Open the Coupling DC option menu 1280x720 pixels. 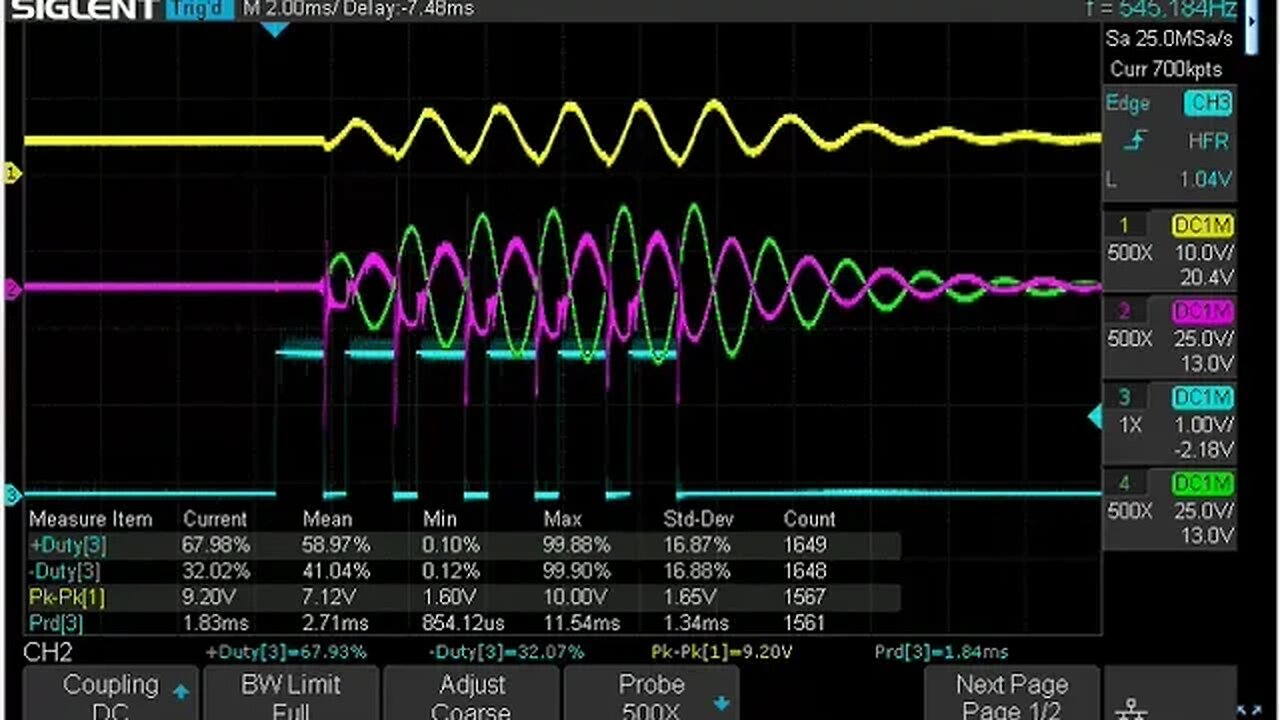click(110, 694)
